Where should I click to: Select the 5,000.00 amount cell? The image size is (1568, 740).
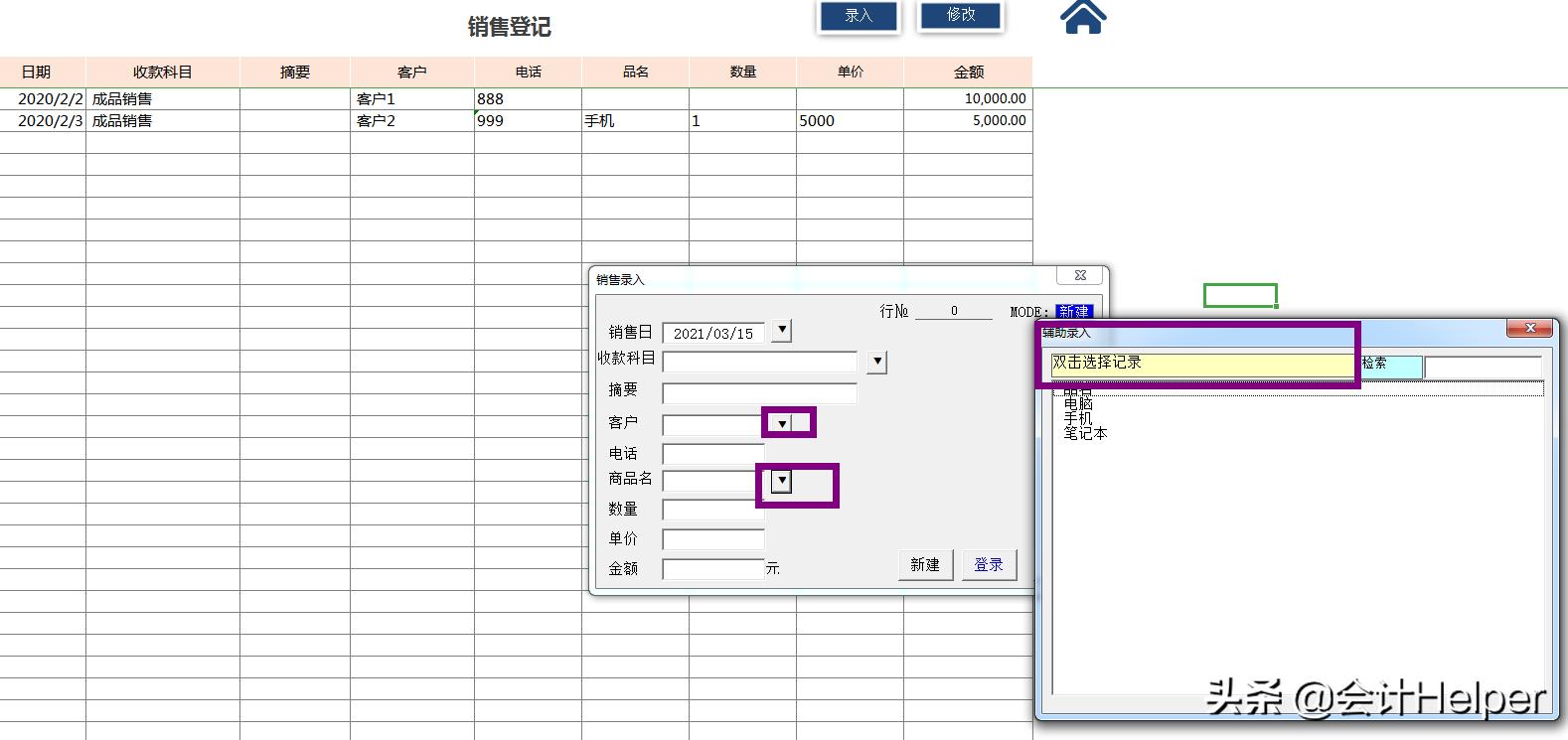point(969,120)
